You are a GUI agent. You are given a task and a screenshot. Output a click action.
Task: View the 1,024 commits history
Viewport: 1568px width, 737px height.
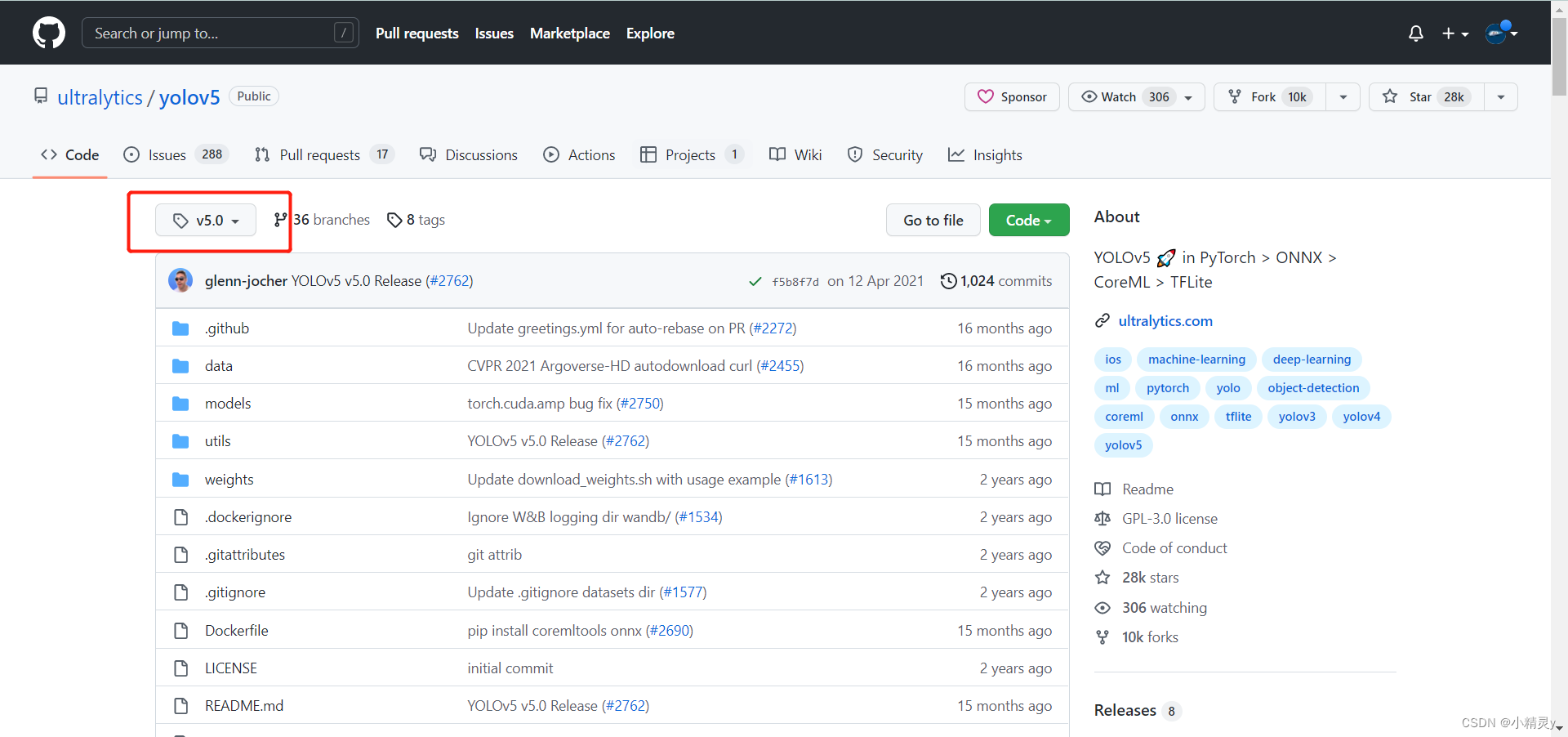(996, 281)
